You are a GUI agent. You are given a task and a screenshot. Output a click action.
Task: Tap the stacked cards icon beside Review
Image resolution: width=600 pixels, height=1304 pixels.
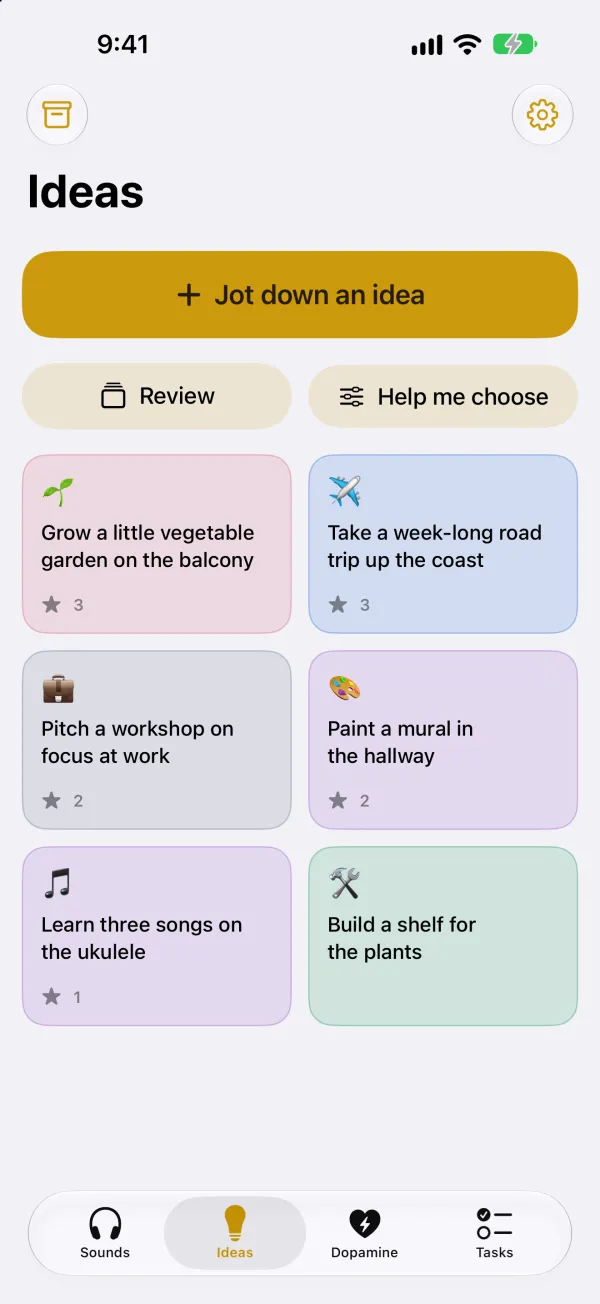pyautogui.click(x=114, y=396)
